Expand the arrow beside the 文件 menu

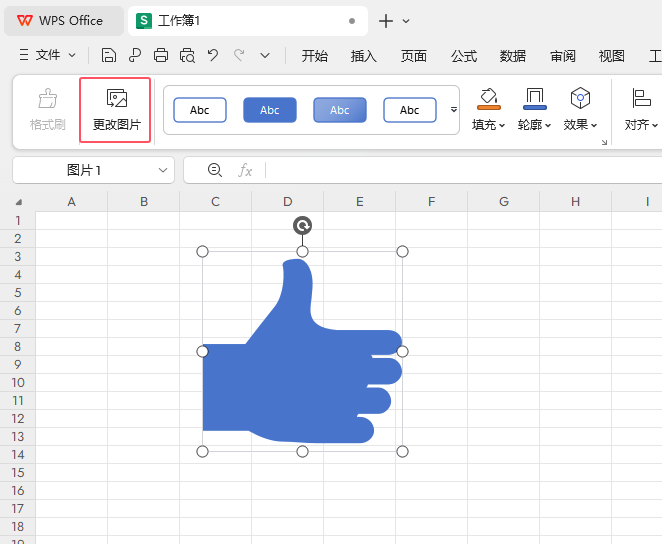(72, 55)
